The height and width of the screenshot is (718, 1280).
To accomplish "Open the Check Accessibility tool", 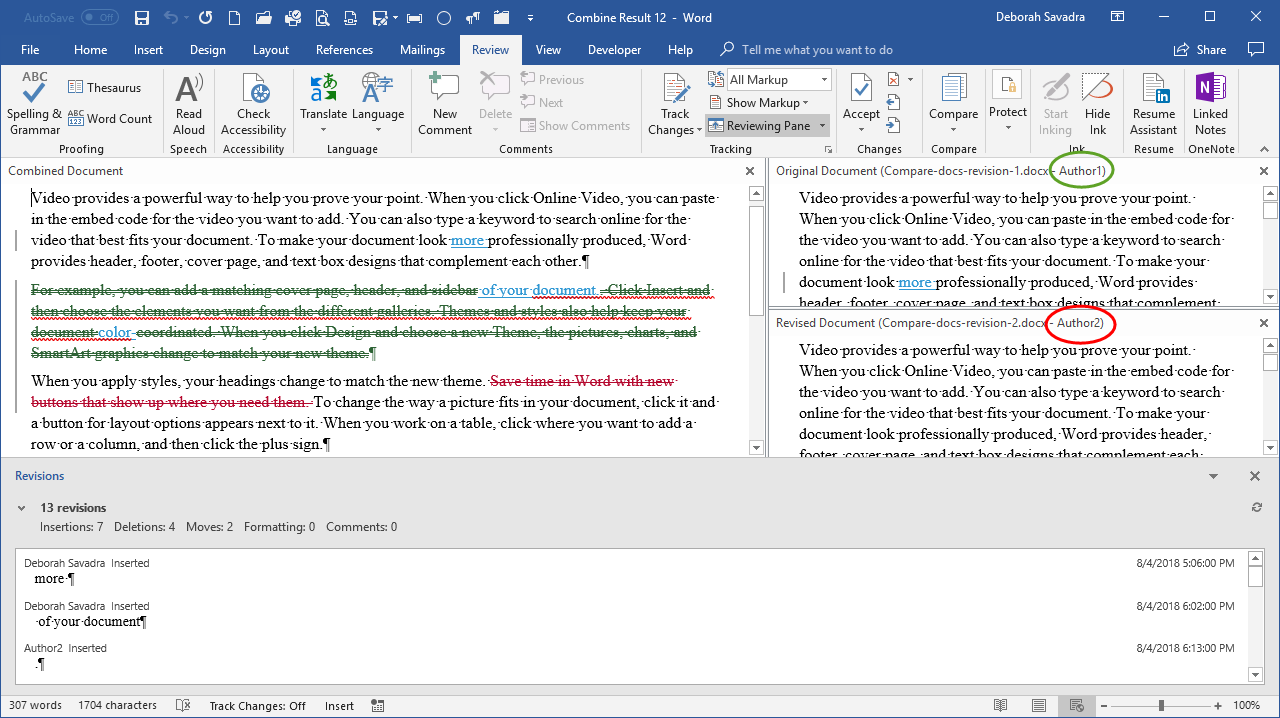I will 254,104.
